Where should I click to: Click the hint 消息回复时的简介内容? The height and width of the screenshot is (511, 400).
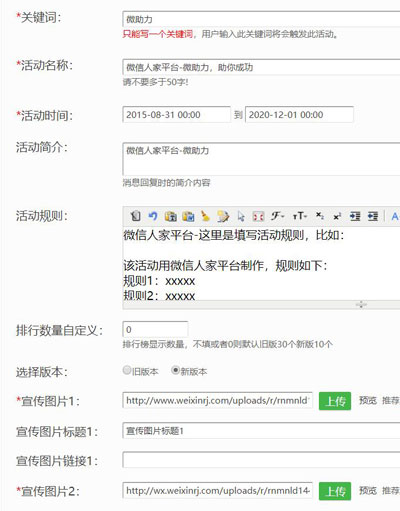tap(166, 183)
